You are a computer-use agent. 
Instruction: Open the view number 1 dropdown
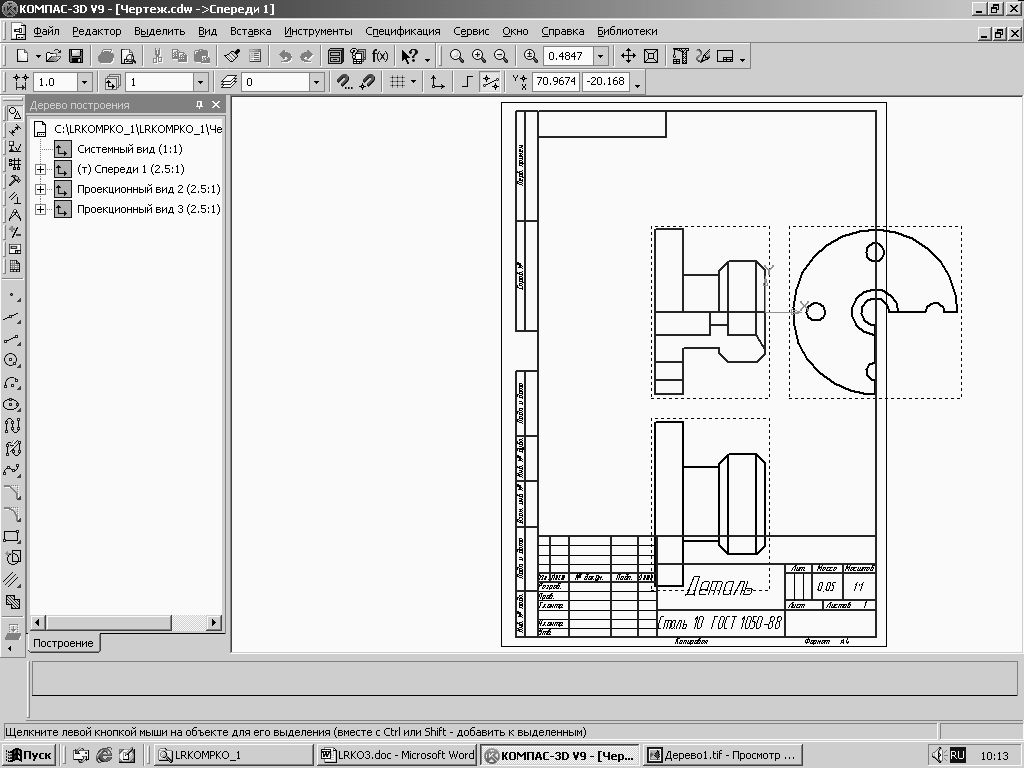tap(200, 82)
